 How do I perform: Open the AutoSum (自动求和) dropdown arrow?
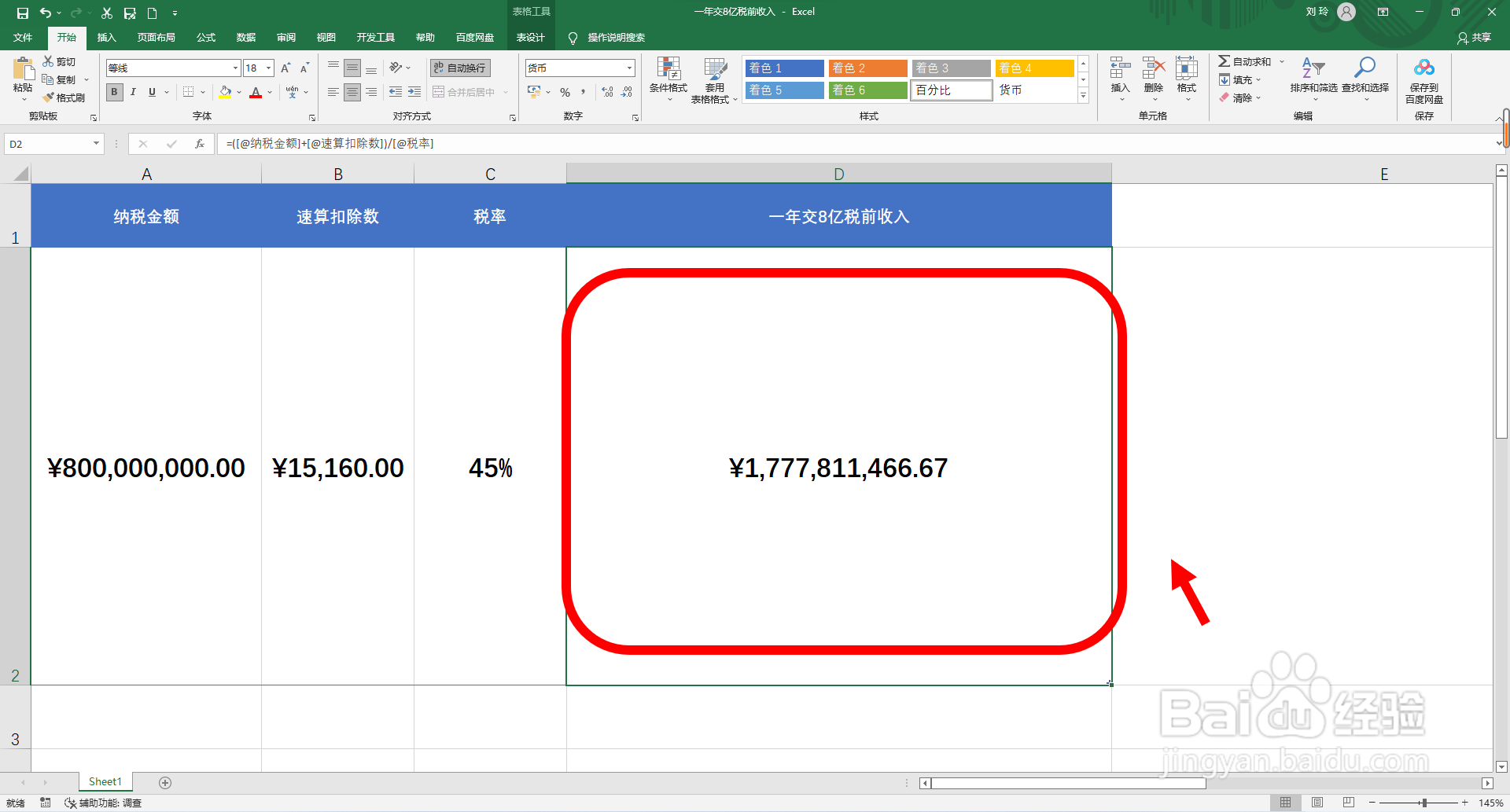point(1282,61)
